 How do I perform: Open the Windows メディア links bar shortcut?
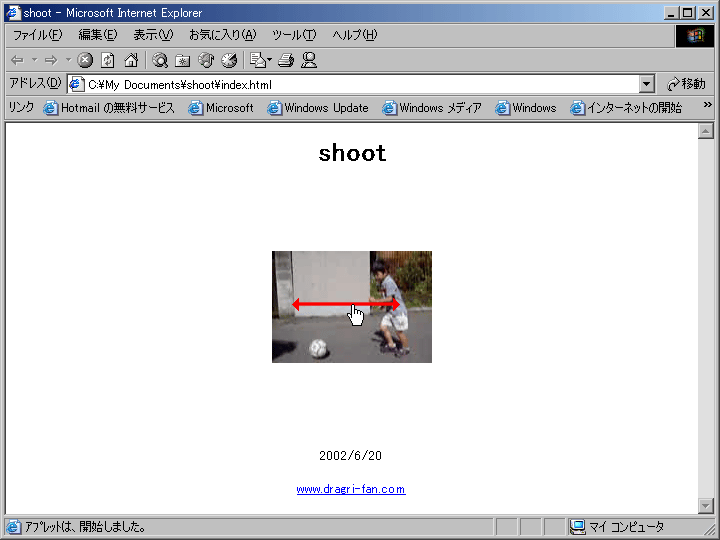pyautogui.click(x=432, y=108)
